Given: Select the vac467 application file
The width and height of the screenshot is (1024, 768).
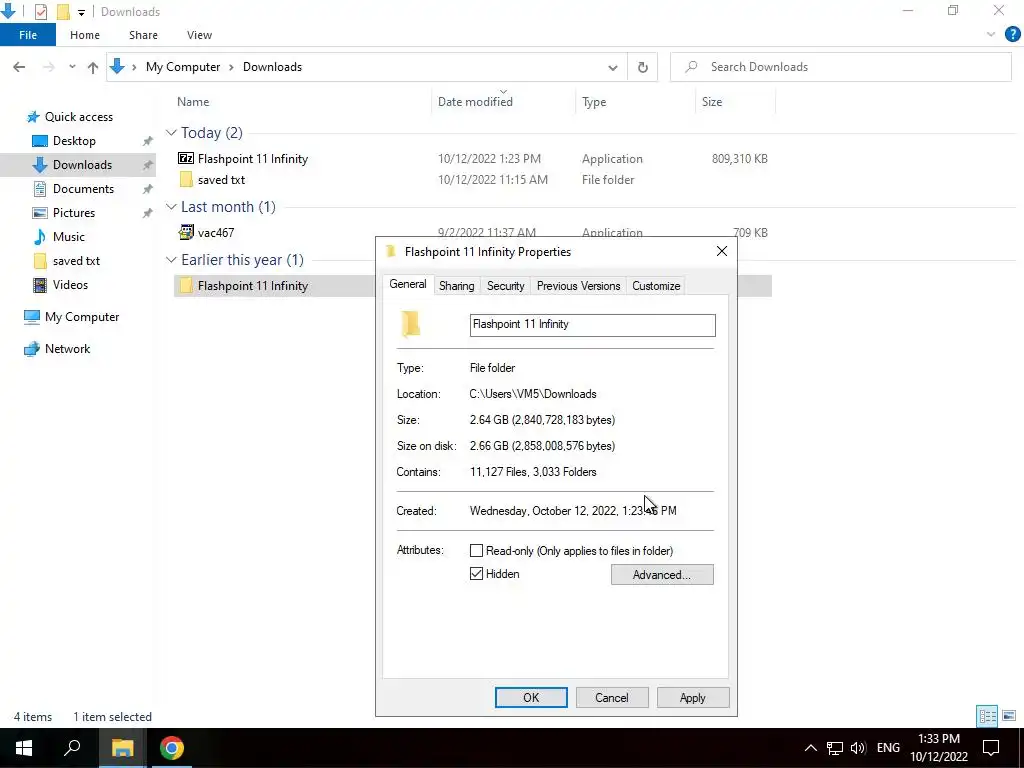Looking at the screenshot, I should (x=216, y=232).
